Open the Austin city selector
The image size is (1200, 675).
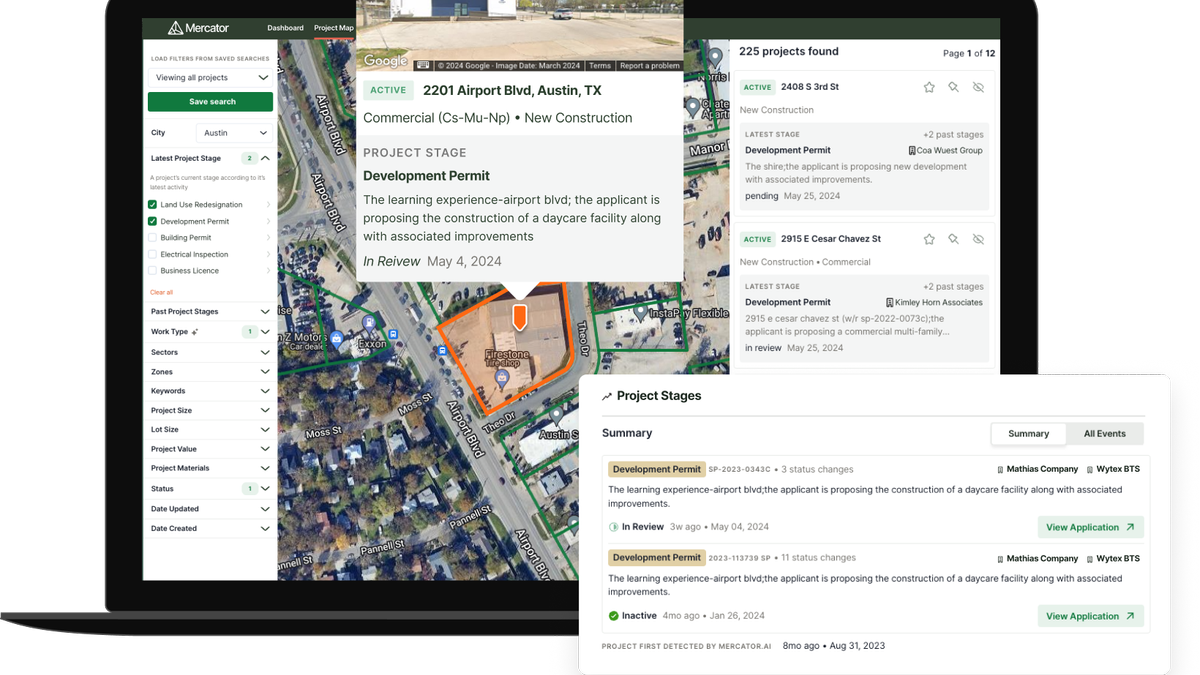234,132
